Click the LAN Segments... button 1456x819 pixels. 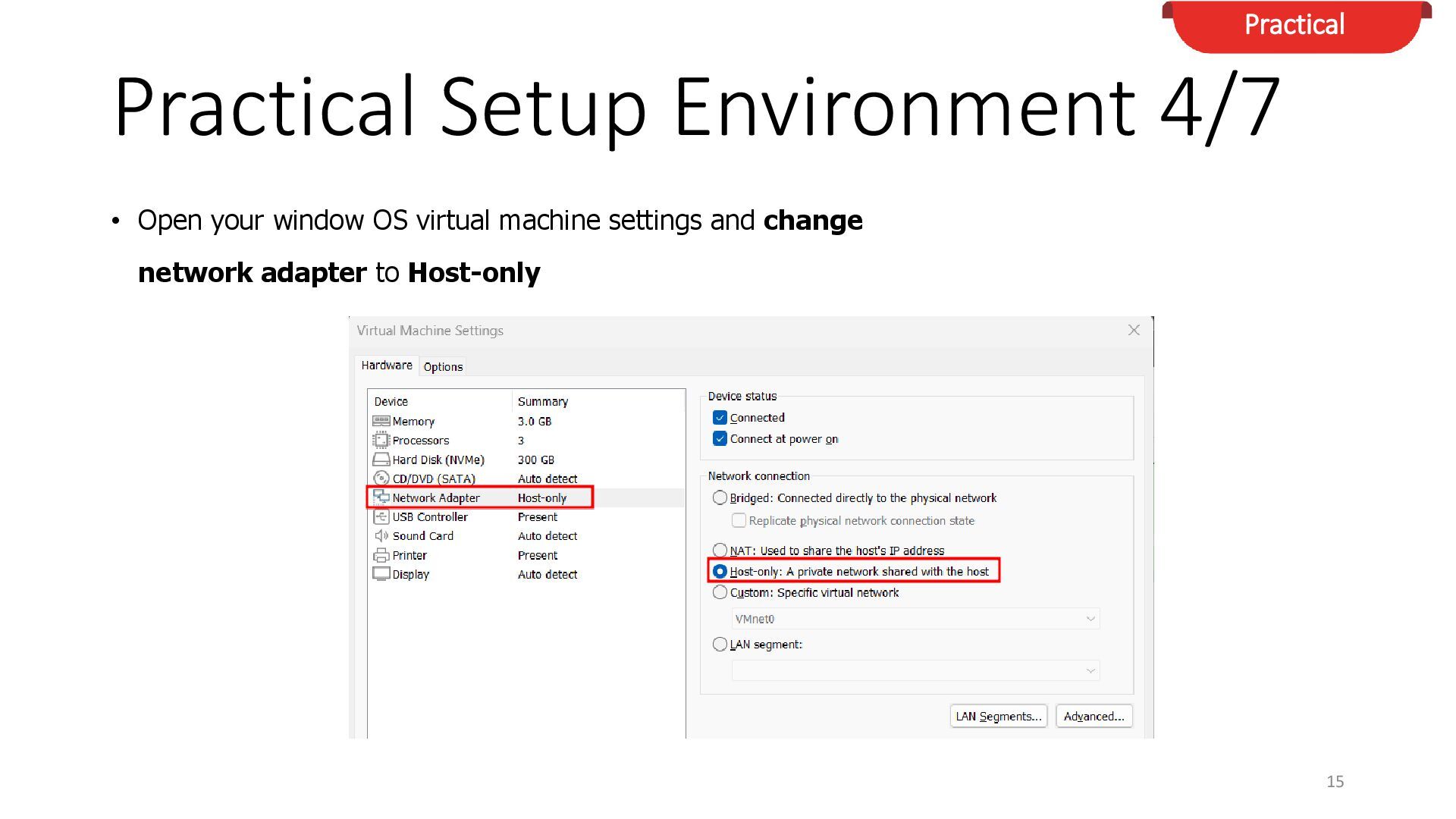999,717
